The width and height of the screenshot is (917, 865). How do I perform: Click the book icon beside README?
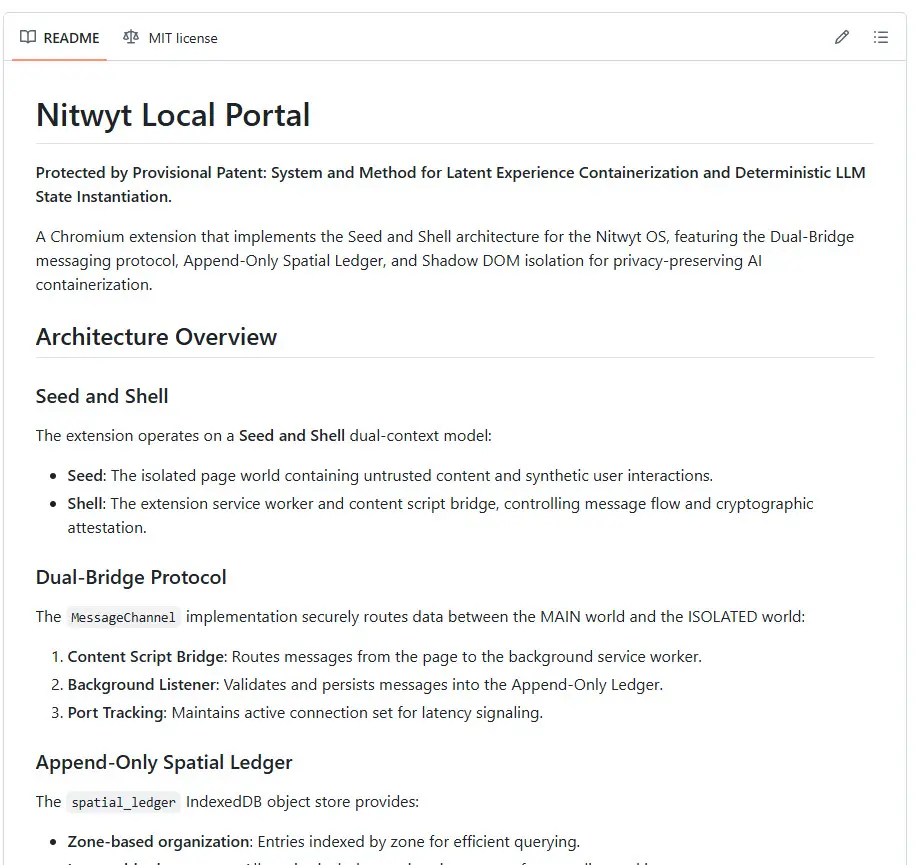(27, 37)
